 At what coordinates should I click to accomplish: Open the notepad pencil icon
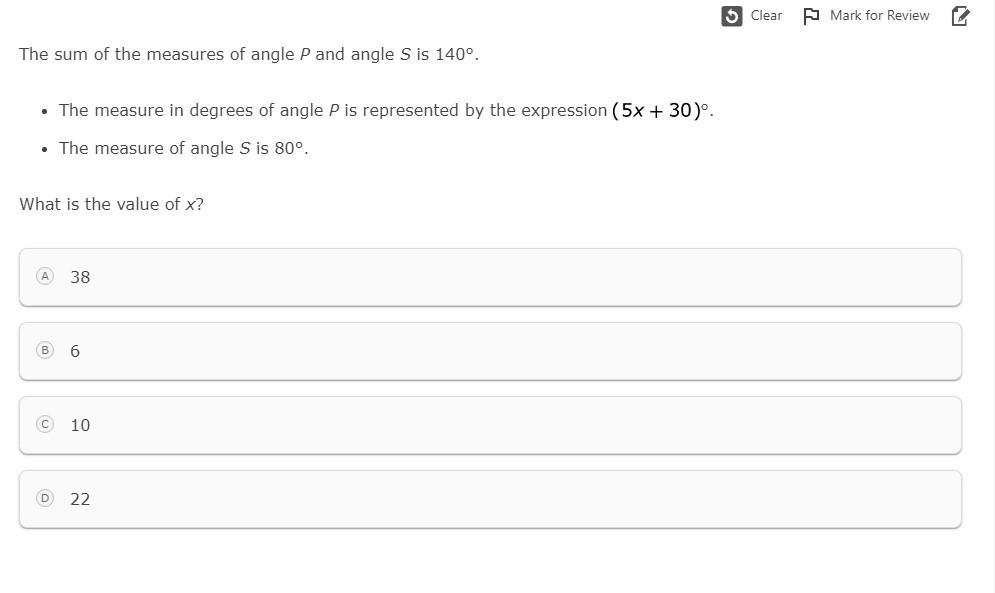click(x=960, y=16)
